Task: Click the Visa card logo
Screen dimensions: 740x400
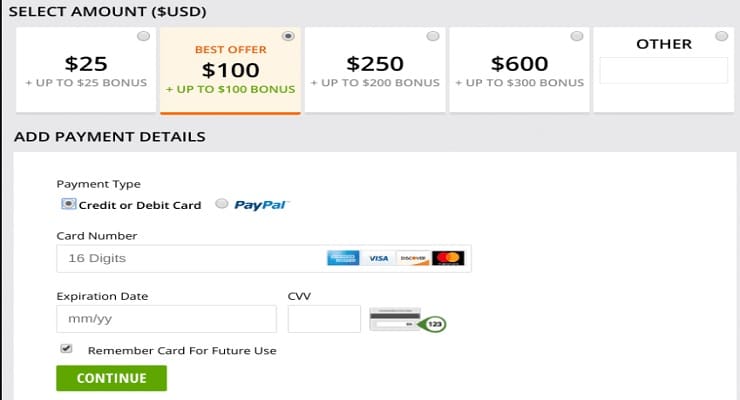Action: click(x=378, y=258)
